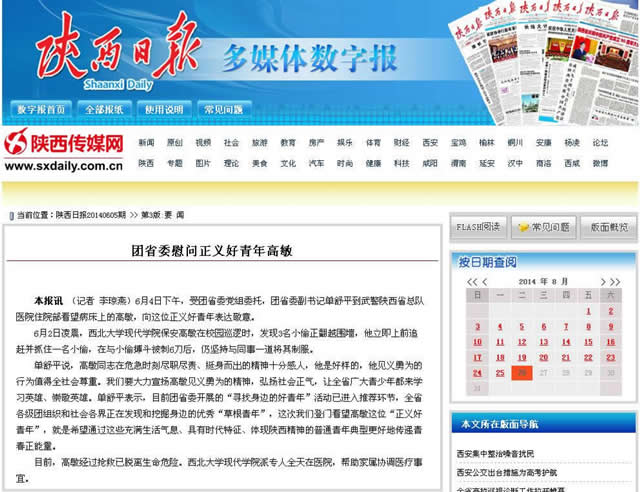
Task: Open 旅游 navigation link
Action: coord(260,142)
